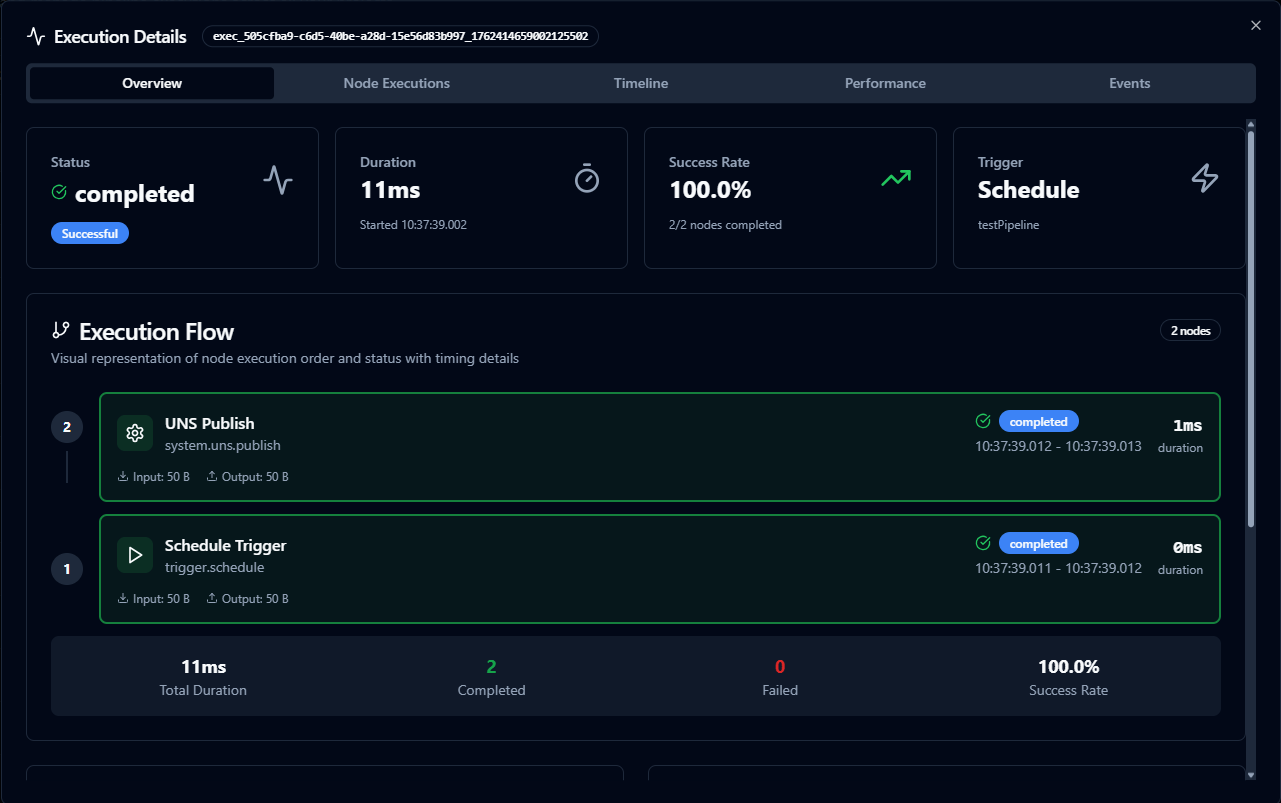Switch to the Node Executions tab
The width and height of the screenshot is (1281, 803).
pyautogui.click(x=396, y=83)
